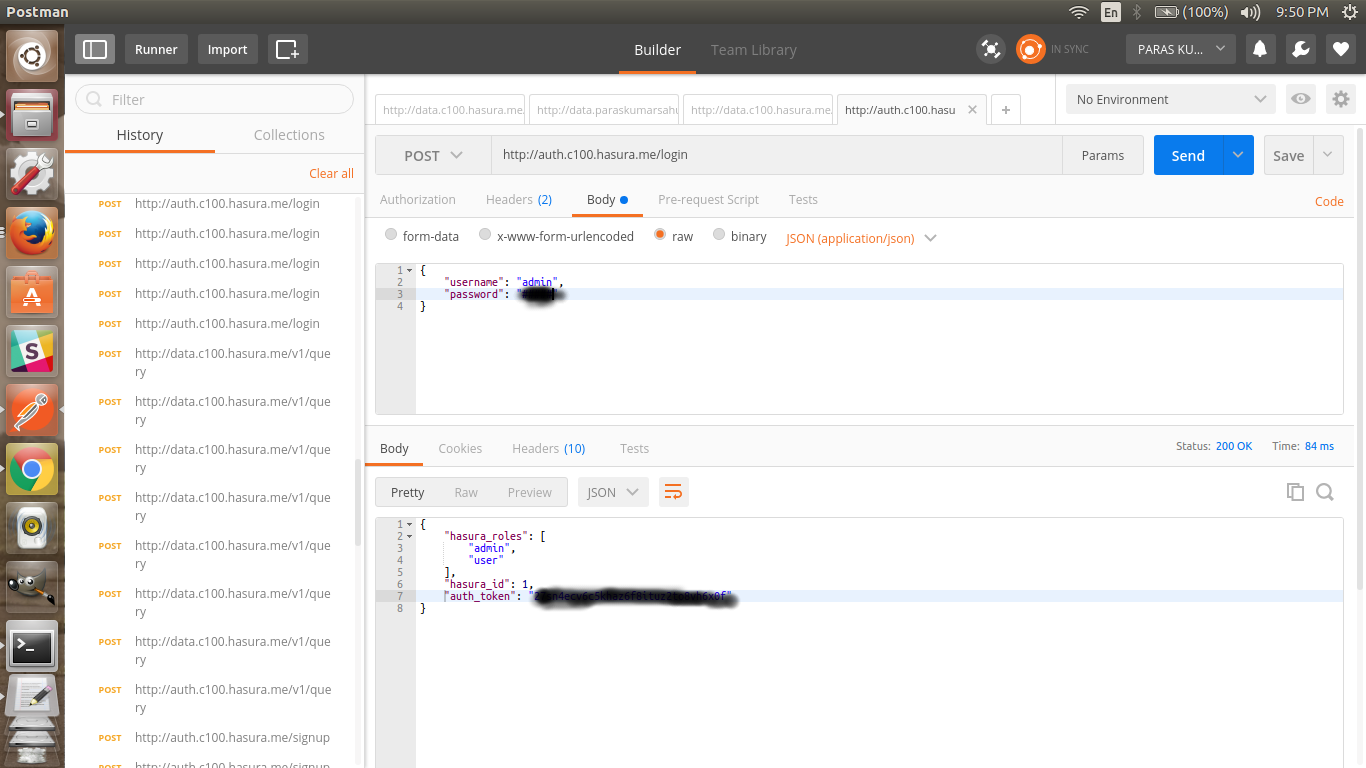Click the Bluetooth indicator
This screenshot has width=1366, height=768.
click(x=1136, y=12)
